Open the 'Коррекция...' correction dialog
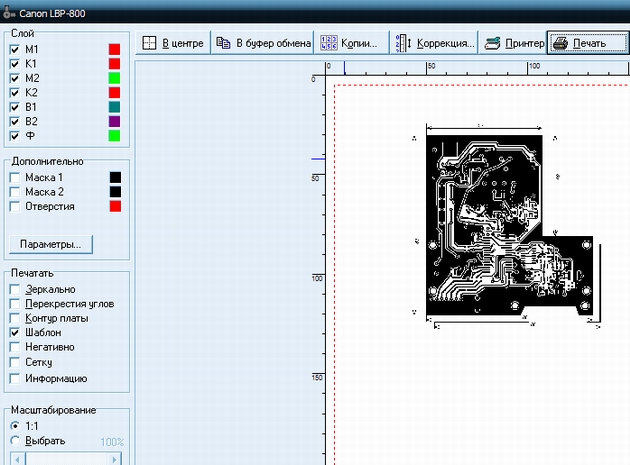The width and height of the screenshot is (630, 465). point(433,44)
